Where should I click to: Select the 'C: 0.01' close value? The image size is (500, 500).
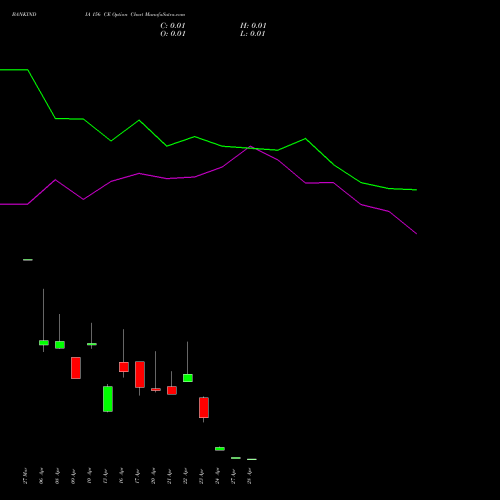pos(173,26)
